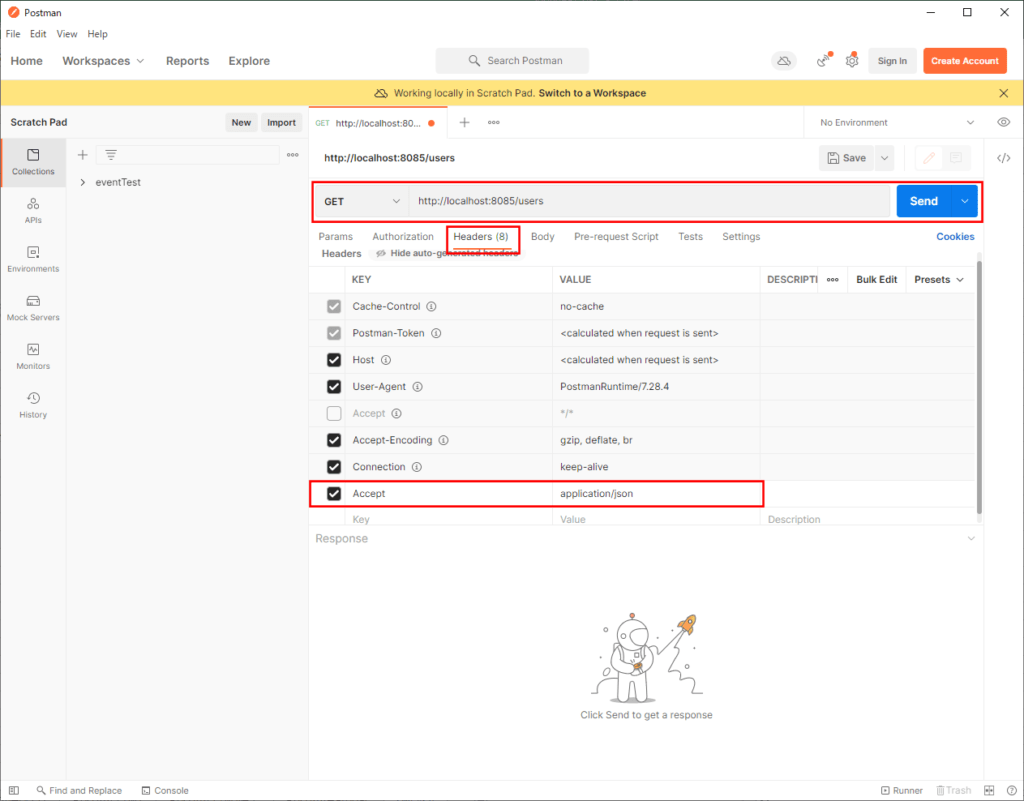Close the Scratch Pad banner
1024x801 pixels.
pos(1004,93)
